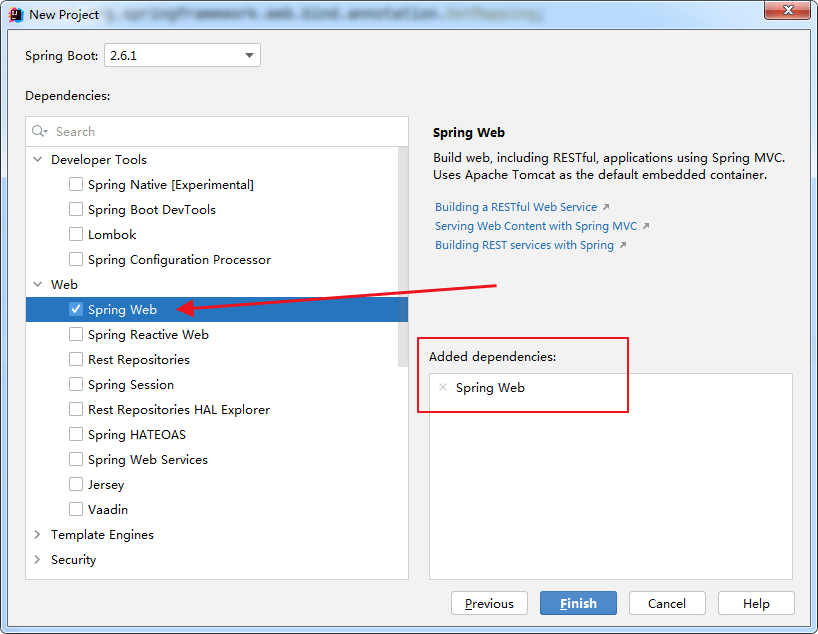This screenshot has height=634, width=818.
Task: Tick the Spring HATEOAS checkbox
Action: click(x=76, y=435)
